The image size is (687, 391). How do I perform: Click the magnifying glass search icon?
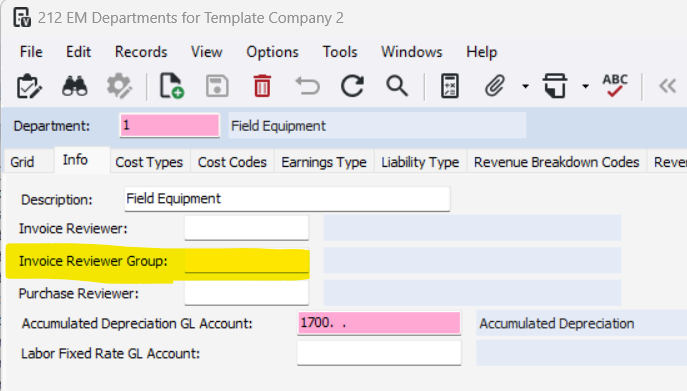pos(397,86)
